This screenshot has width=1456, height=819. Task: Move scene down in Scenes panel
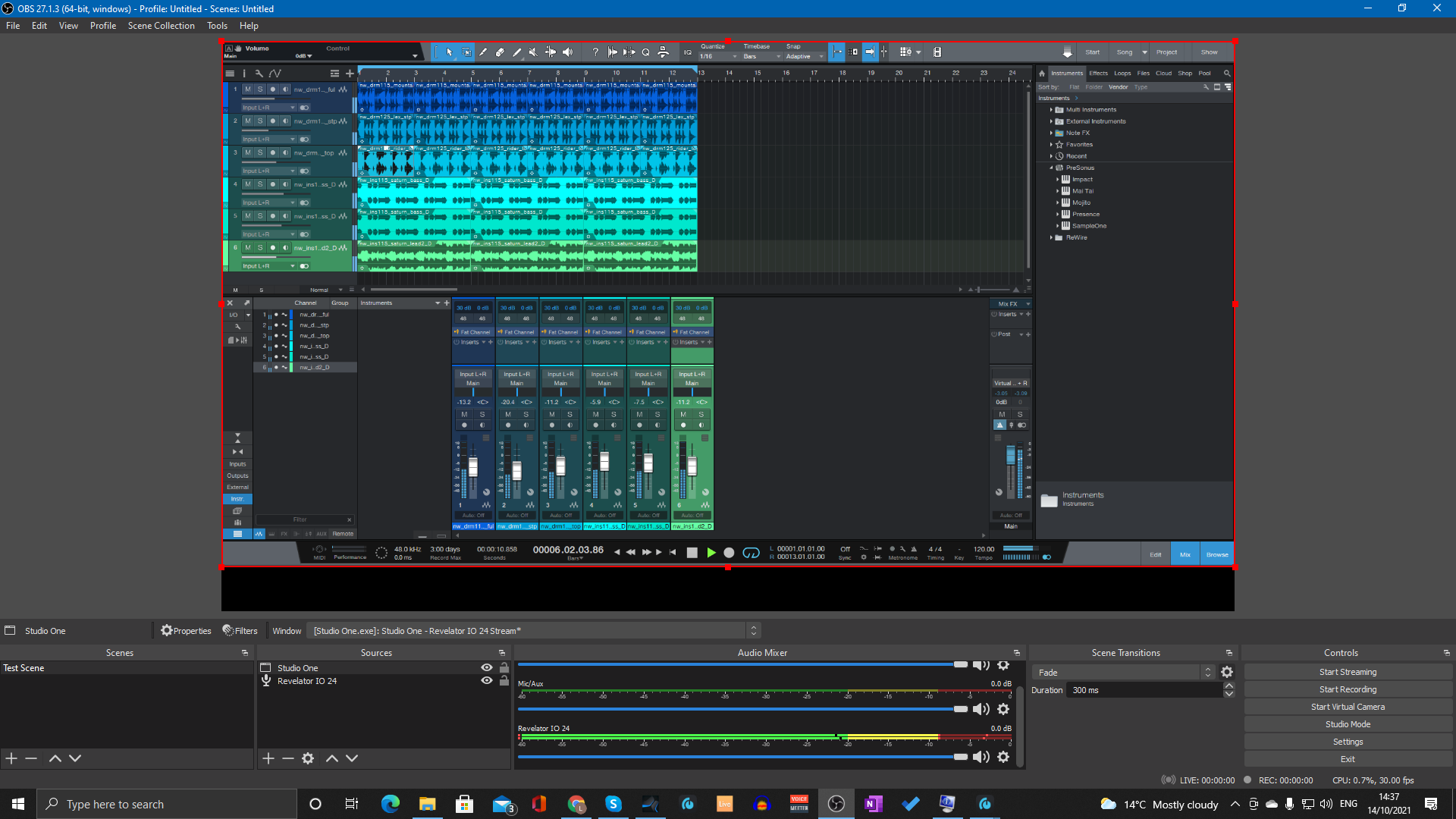point(75,758)
